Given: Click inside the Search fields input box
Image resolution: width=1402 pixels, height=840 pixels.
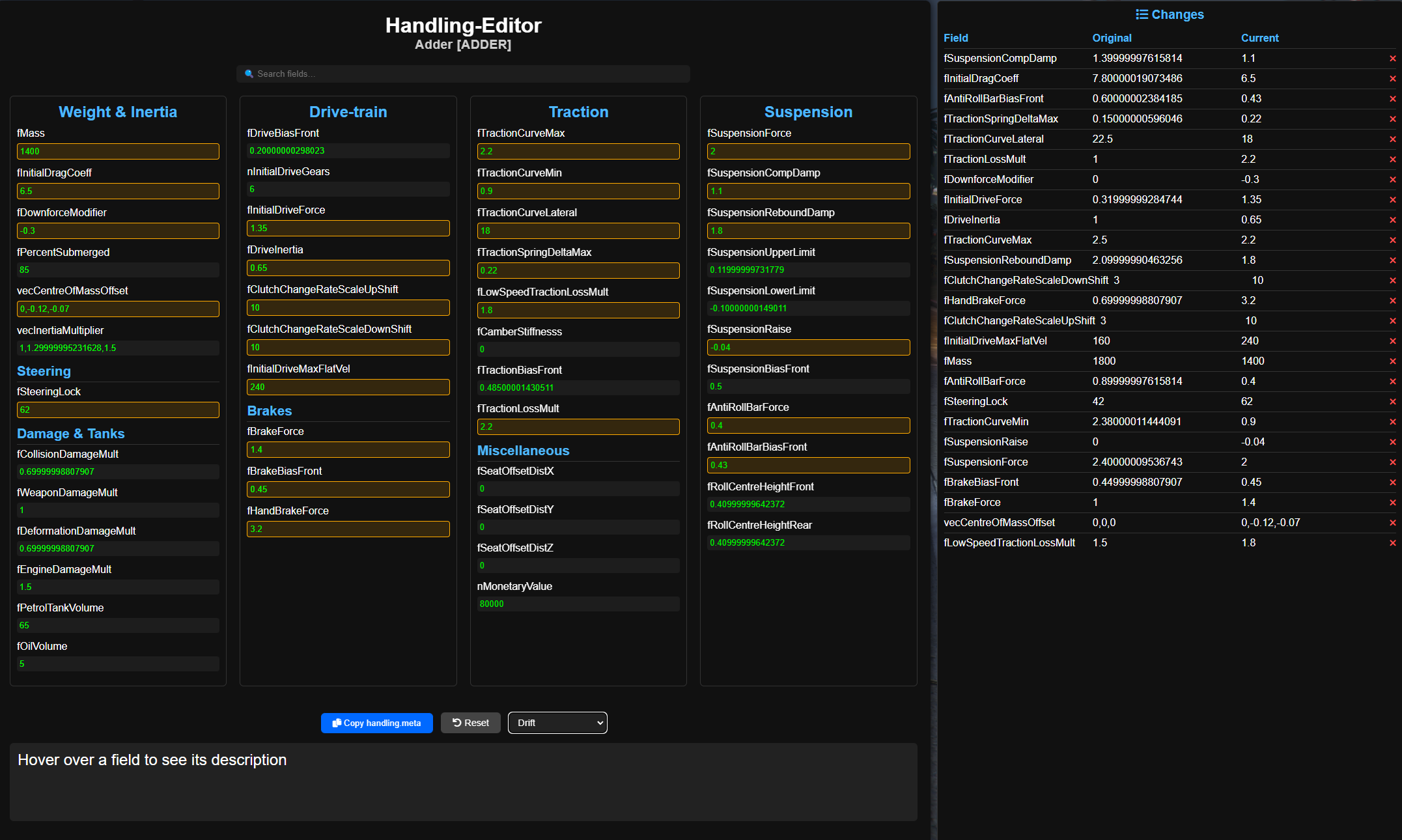Looking at the screenshot, I should (x=462, y=74).
